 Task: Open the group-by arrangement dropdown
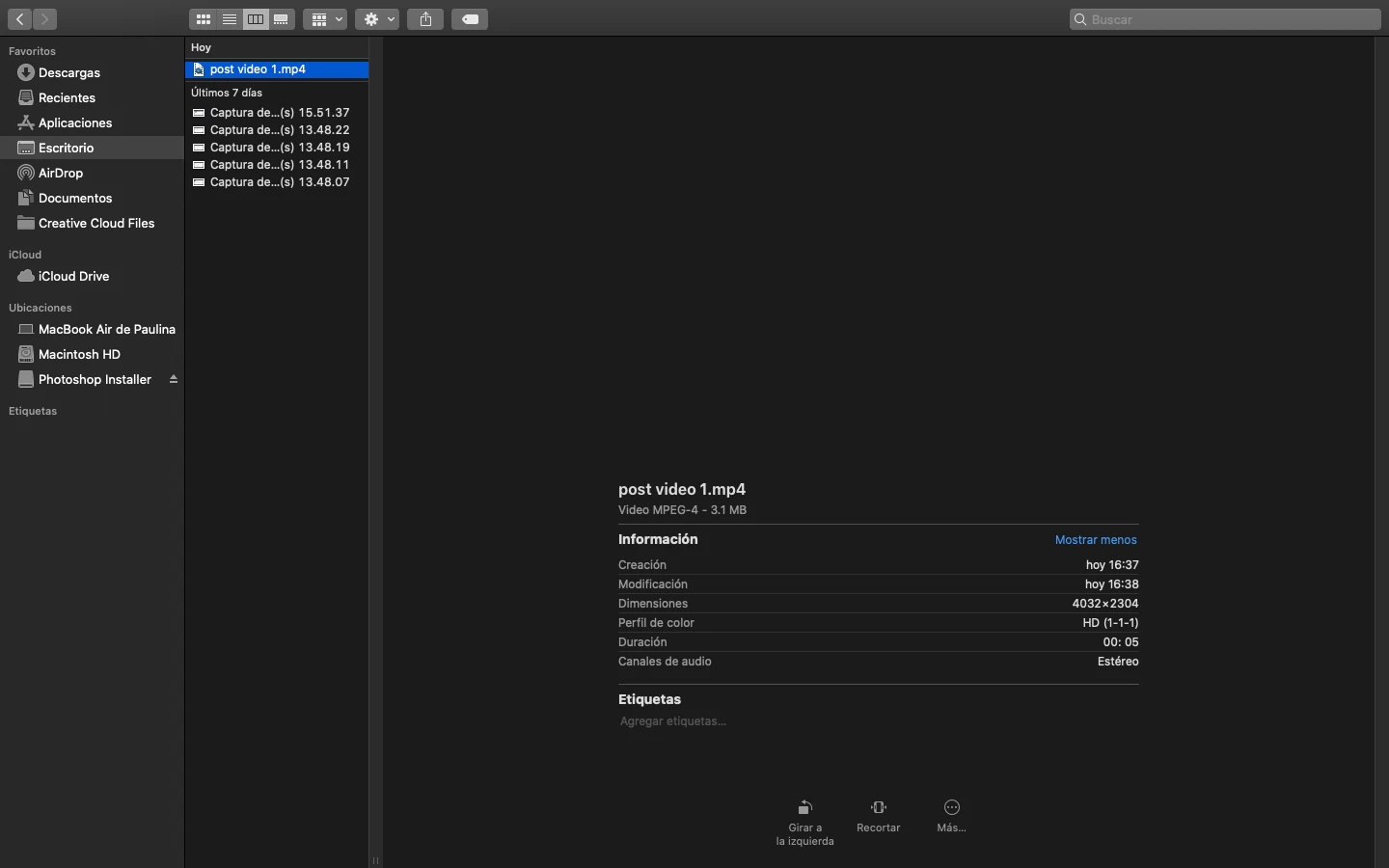(x=325, y=19)
